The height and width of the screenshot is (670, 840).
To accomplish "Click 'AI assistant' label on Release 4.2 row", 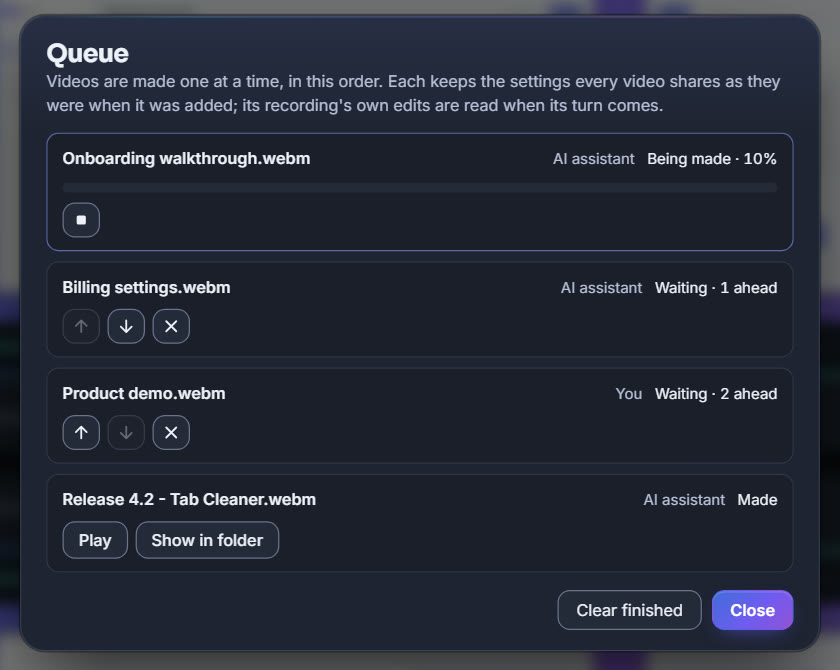I will (x=684, y=500).
